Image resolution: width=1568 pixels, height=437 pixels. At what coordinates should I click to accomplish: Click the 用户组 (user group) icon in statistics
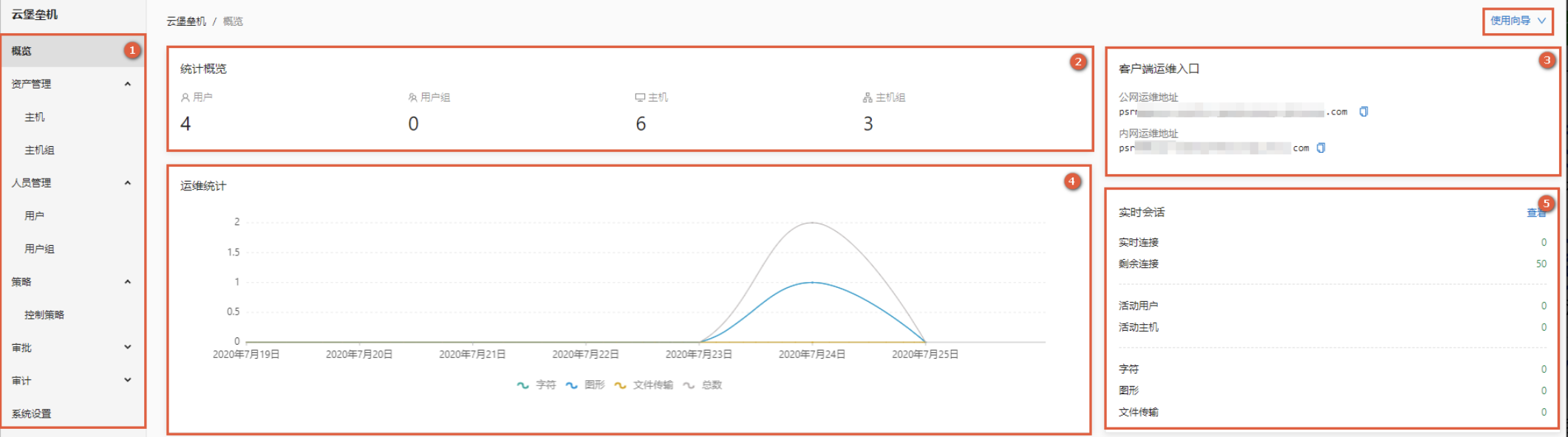(x=412, y=97)
